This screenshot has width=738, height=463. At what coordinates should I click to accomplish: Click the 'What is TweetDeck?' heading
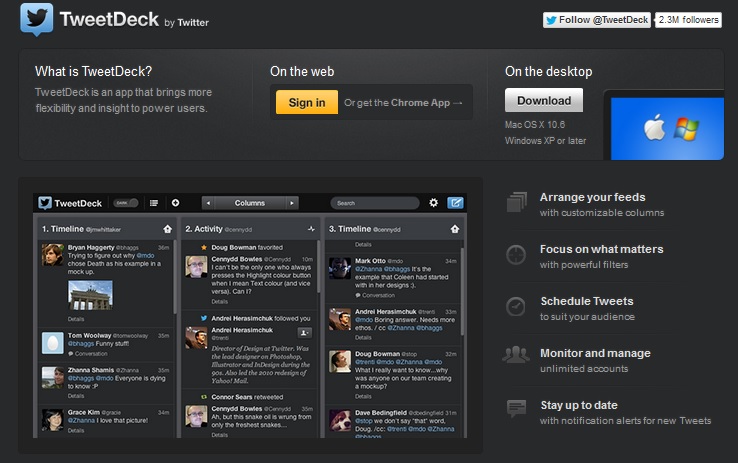tap(94, 71)
